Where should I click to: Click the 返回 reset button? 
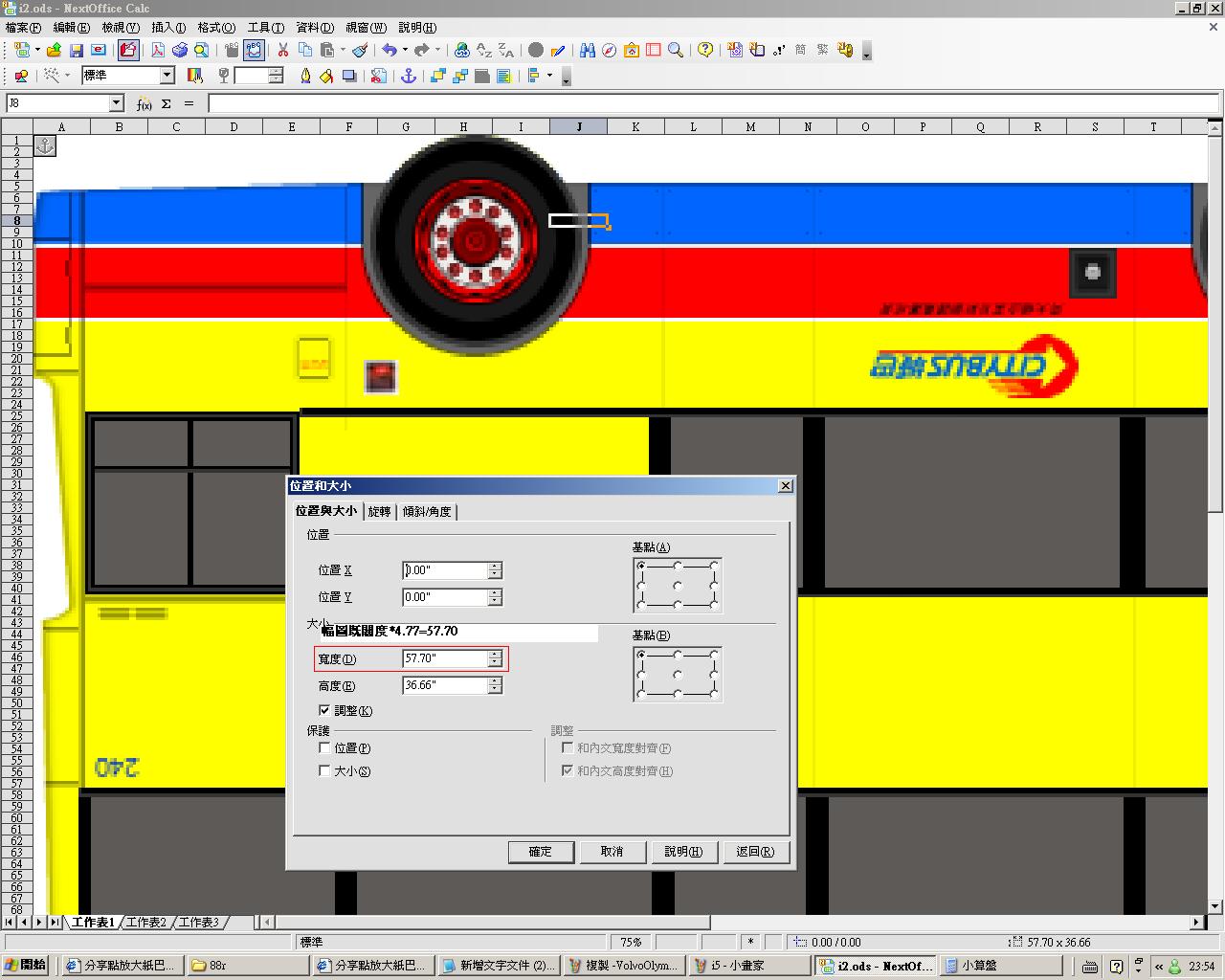[x=756, y=852]
